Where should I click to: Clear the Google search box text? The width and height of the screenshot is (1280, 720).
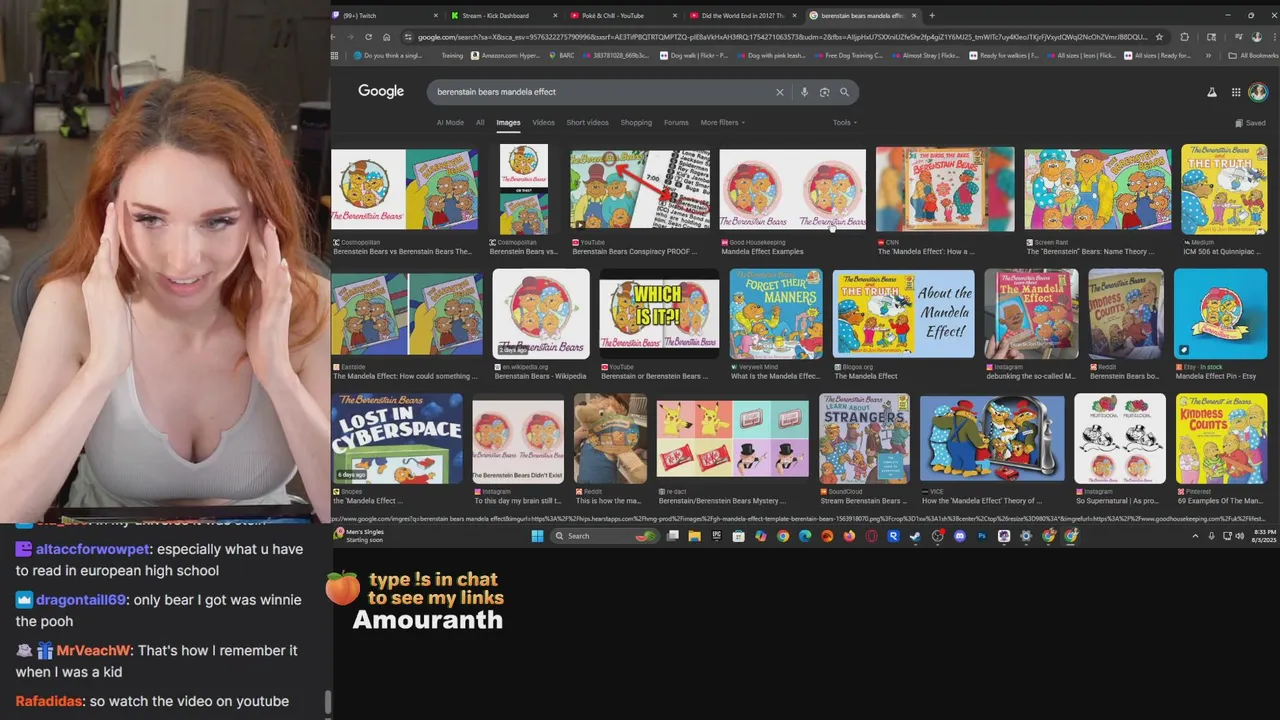780,92
